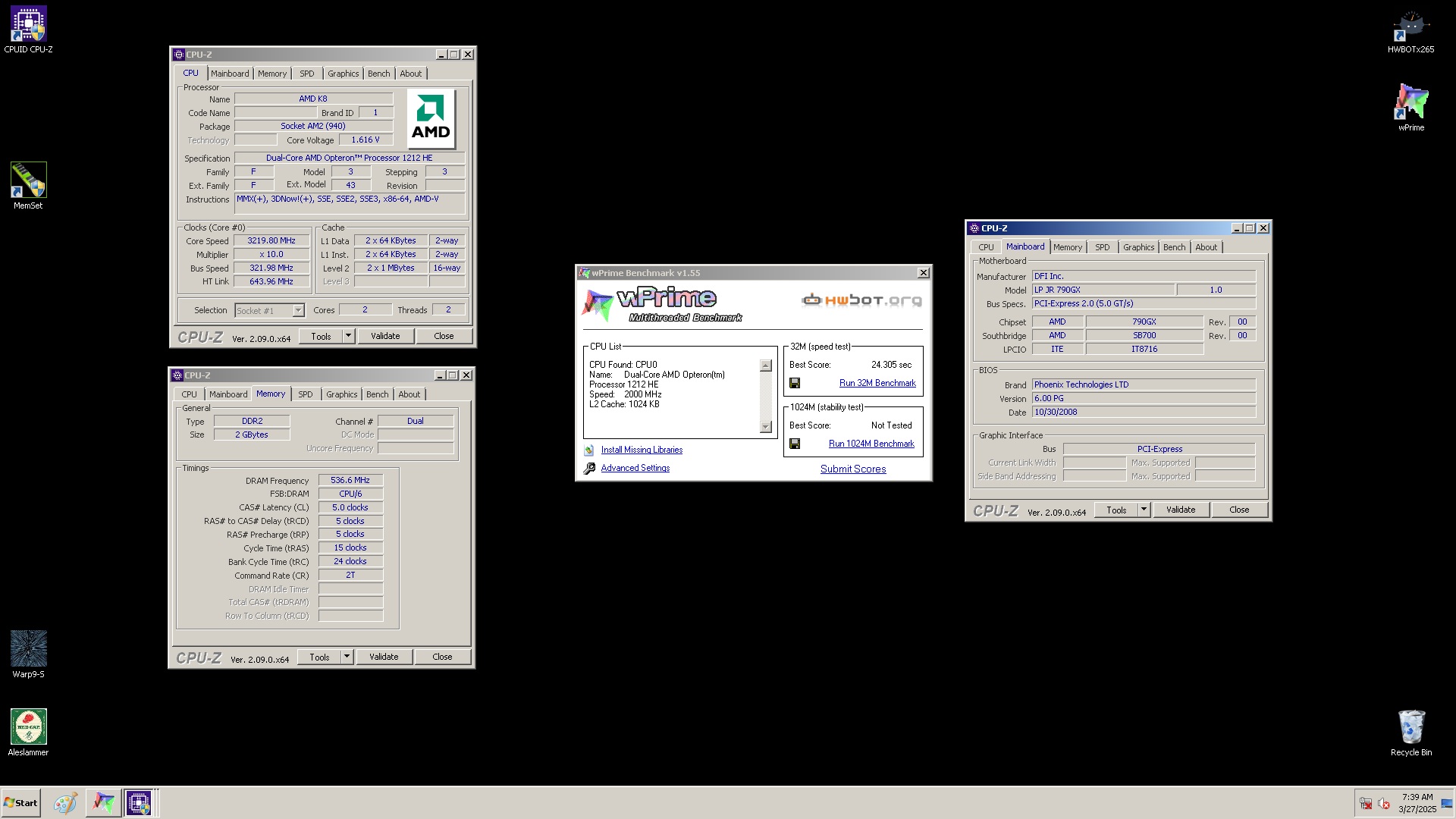Click the CPU-Z taskbar button
Viewport: 1456px width, 819px height.
click(139, 802)
